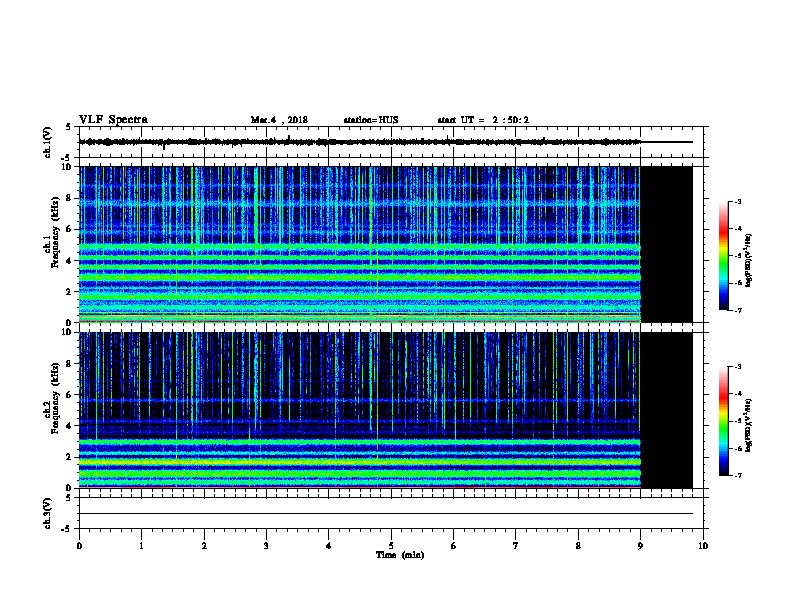The width and height of the screenshot is (792, 612).
Task: Click the "8" kHz tick on ch.2 frequency axis
Action: (x=69, y=364)
